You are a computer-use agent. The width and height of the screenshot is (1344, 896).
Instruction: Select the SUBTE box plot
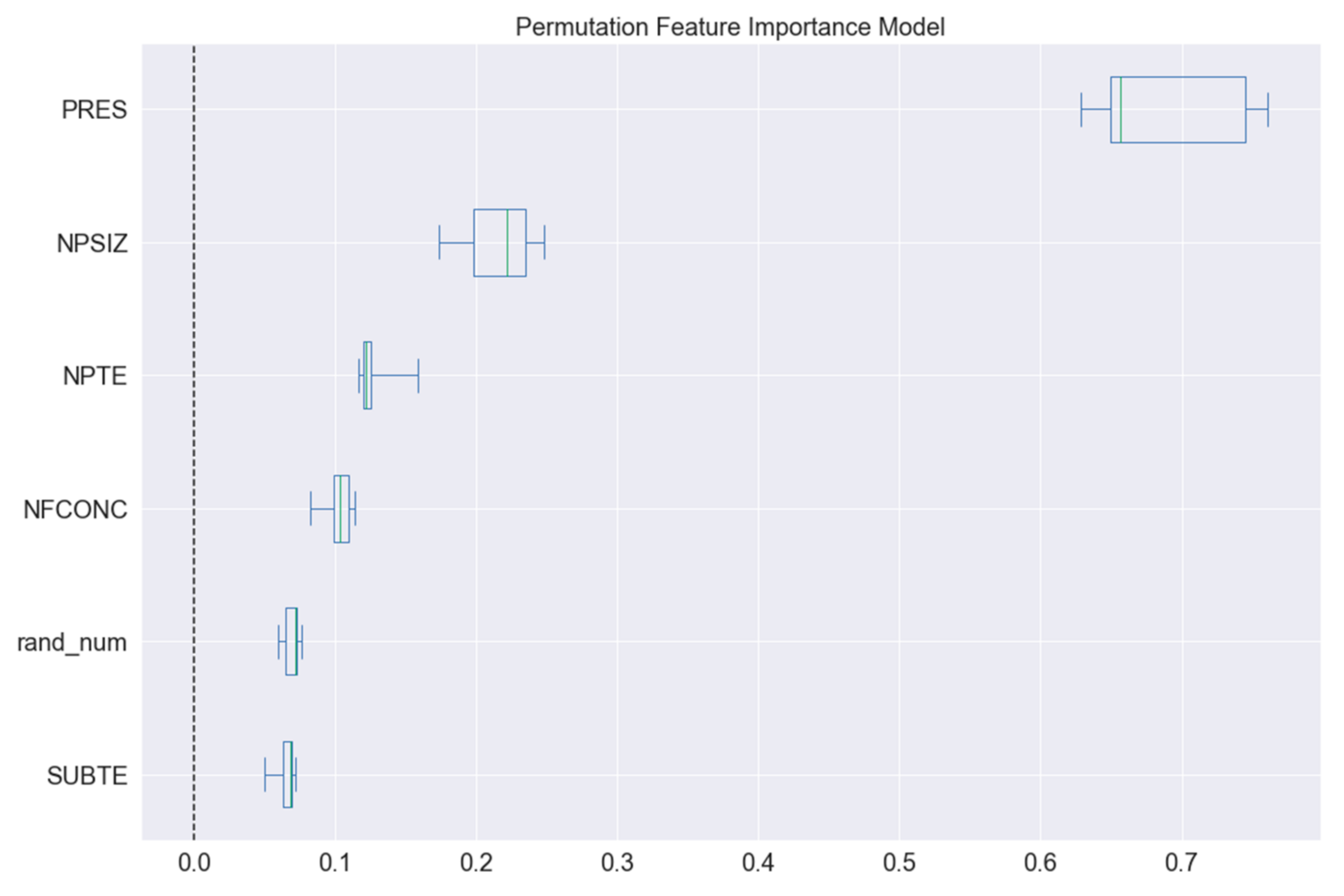pos(287,775)
